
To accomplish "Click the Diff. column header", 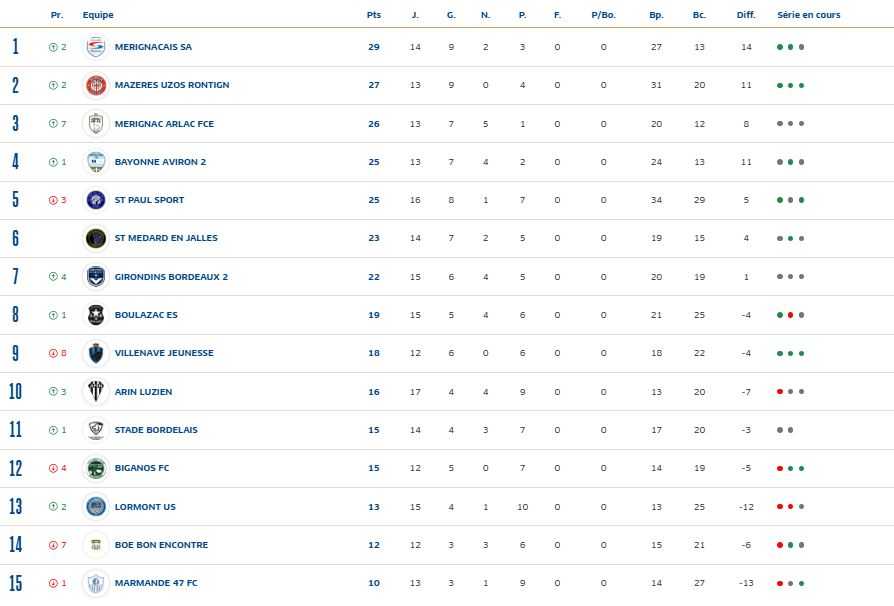I will click(746, 15).
